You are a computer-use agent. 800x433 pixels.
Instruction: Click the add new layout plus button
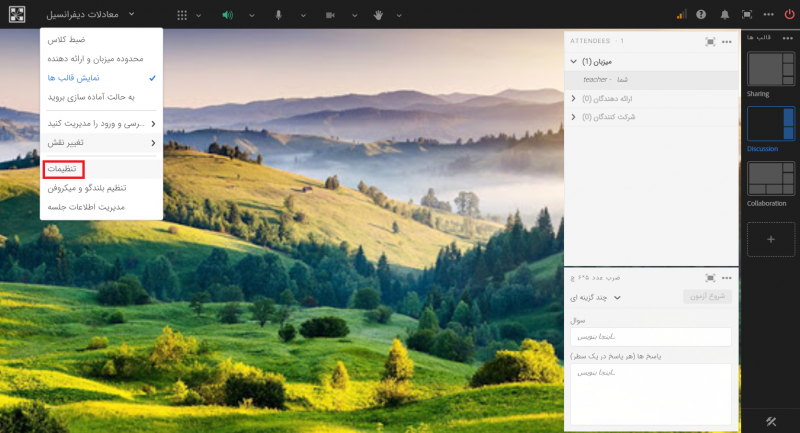click(x=770, y=240)
